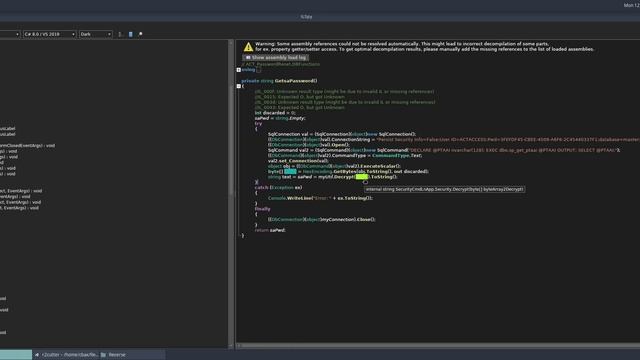Open the partially hidden language dropdown arrow
This screenshot has height=360, width=640.
[17, 34]
